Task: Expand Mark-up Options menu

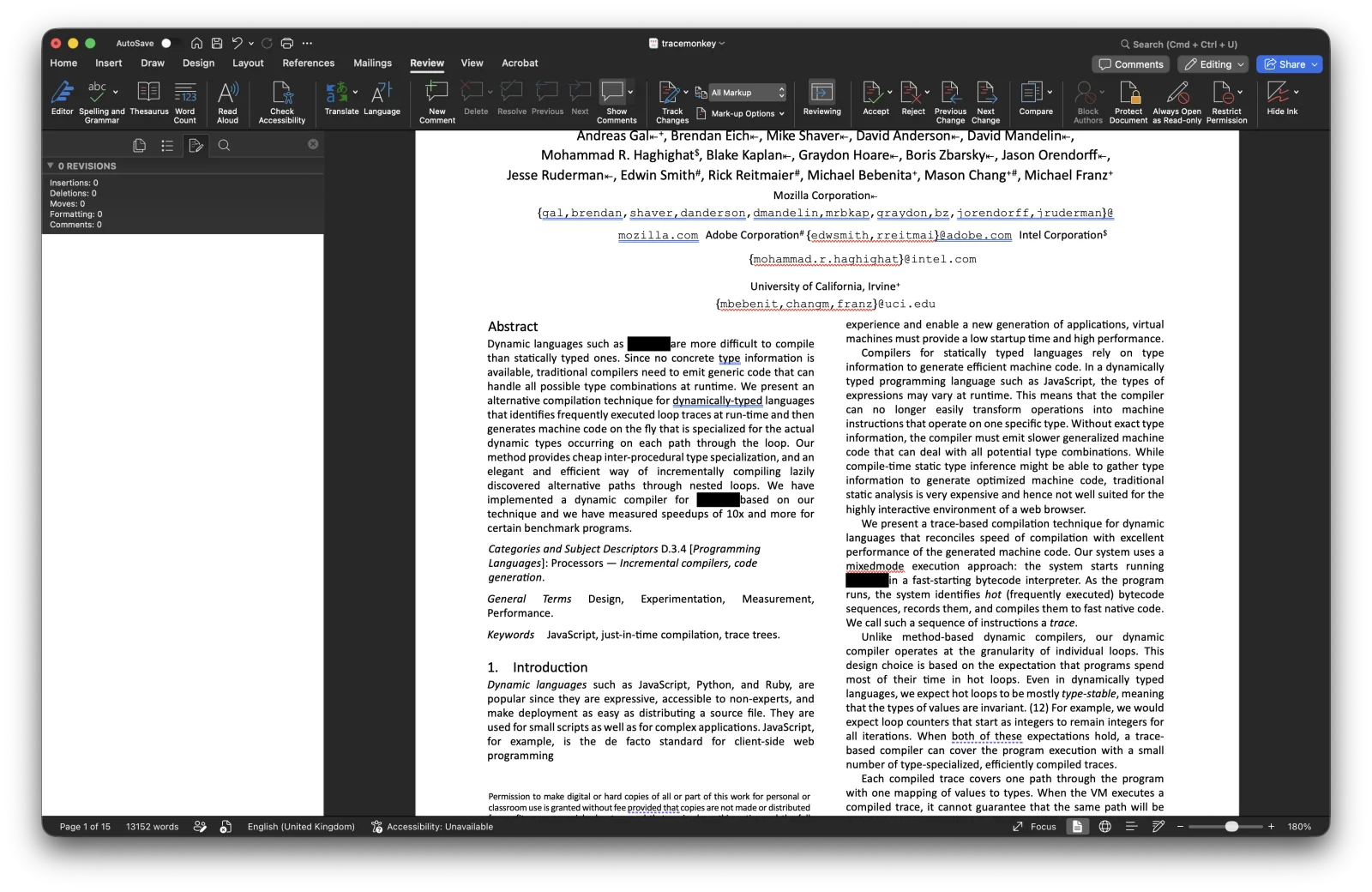Action: point(743,113)
